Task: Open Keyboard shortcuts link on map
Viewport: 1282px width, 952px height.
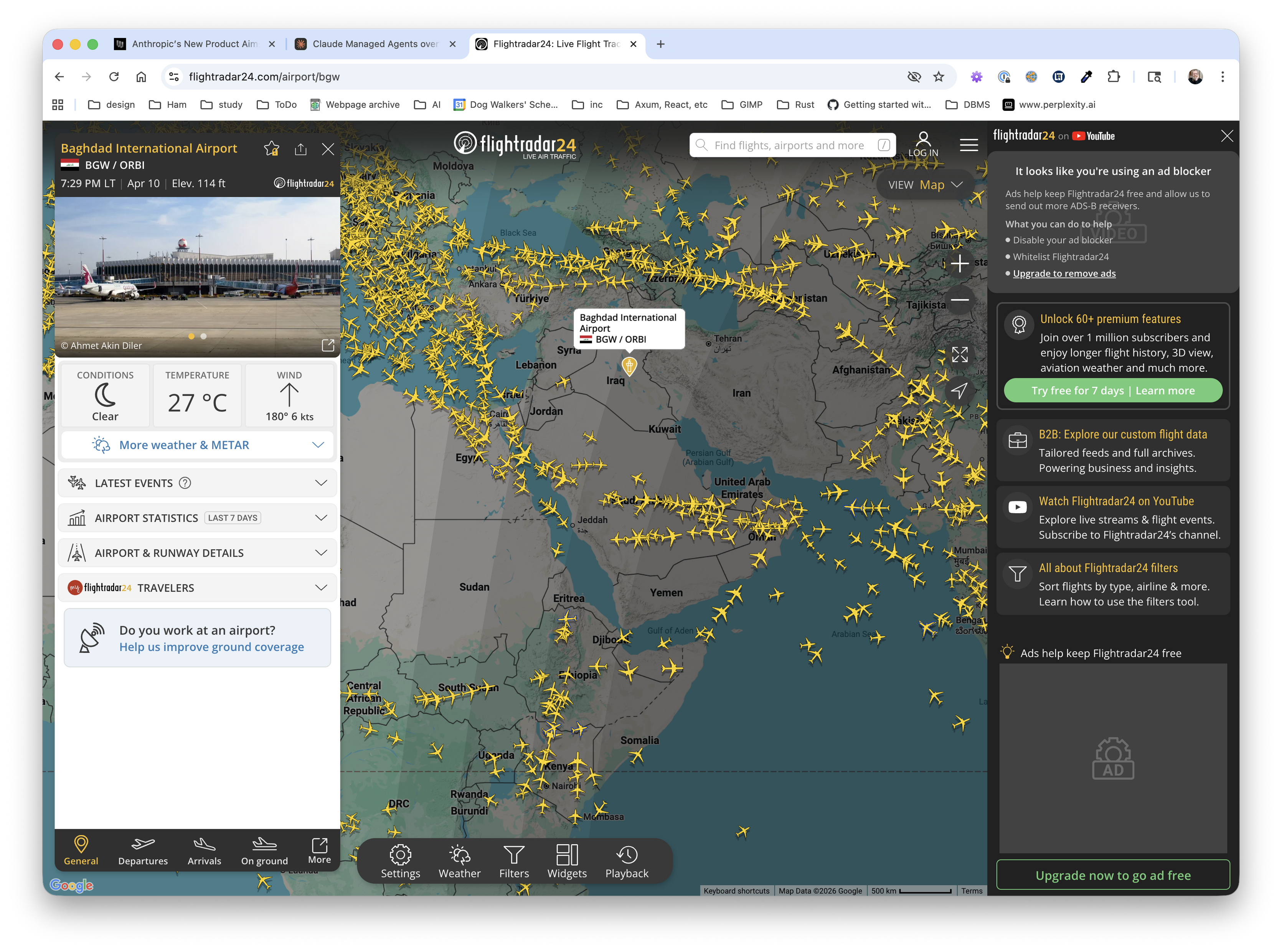Action: point(736,891)
